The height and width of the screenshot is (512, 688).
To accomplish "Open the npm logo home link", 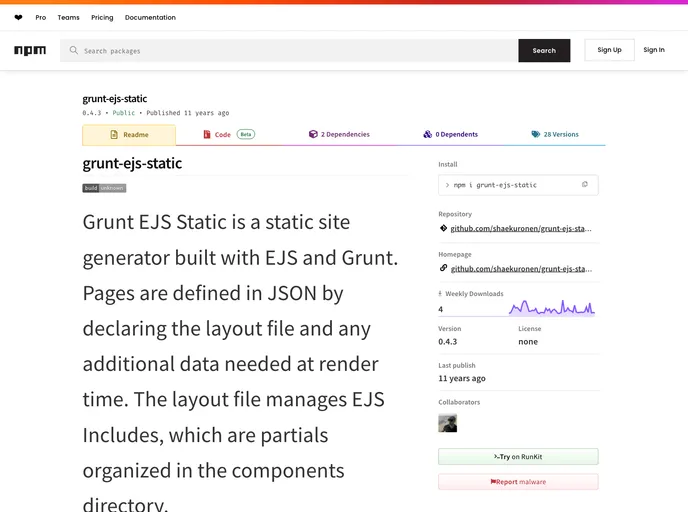I will click(30, 50).
